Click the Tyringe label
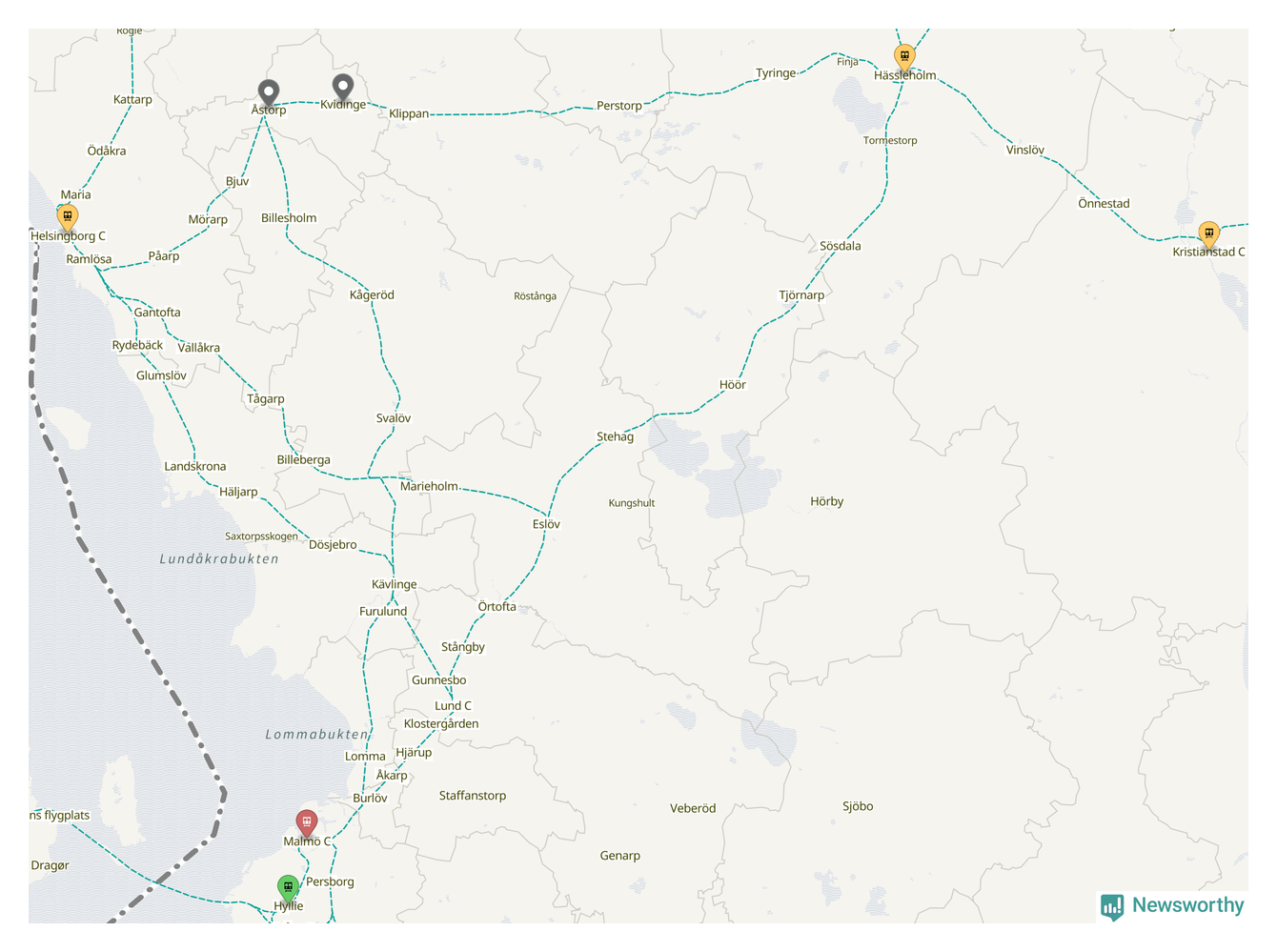The image size is (1277, 952). pyautogui.click(x=776, y=73)
